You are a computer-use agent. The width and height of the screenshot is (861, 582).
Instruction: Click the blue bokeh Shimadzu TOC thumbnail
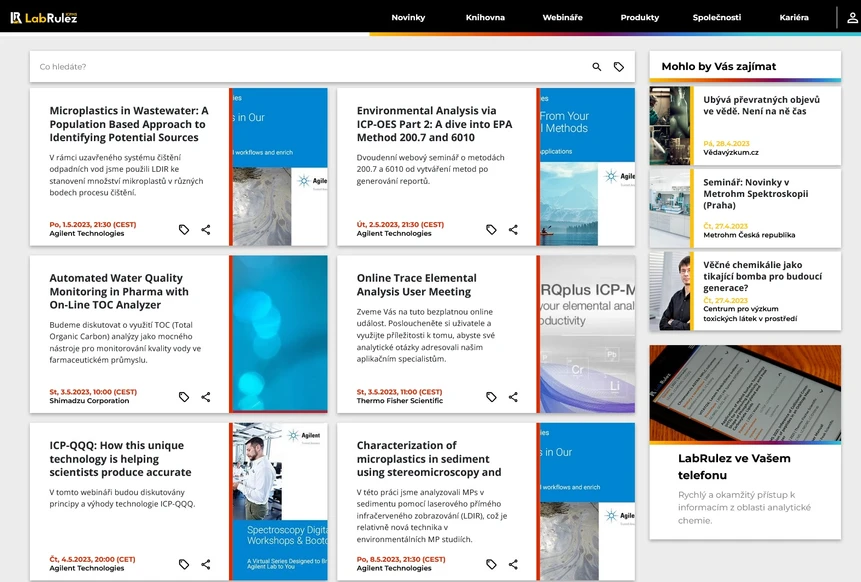278,334
